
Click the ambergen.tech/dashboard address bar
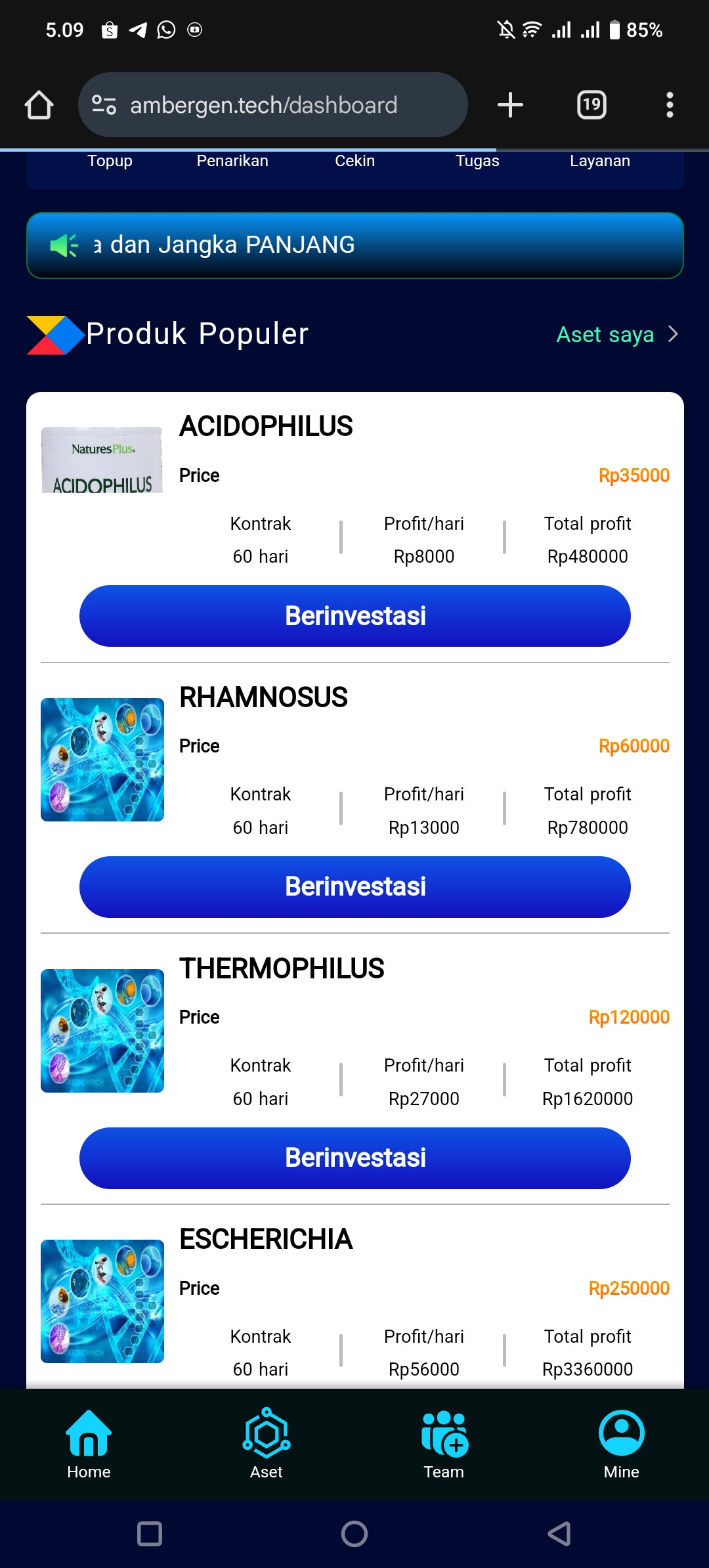tap(264, 105)
